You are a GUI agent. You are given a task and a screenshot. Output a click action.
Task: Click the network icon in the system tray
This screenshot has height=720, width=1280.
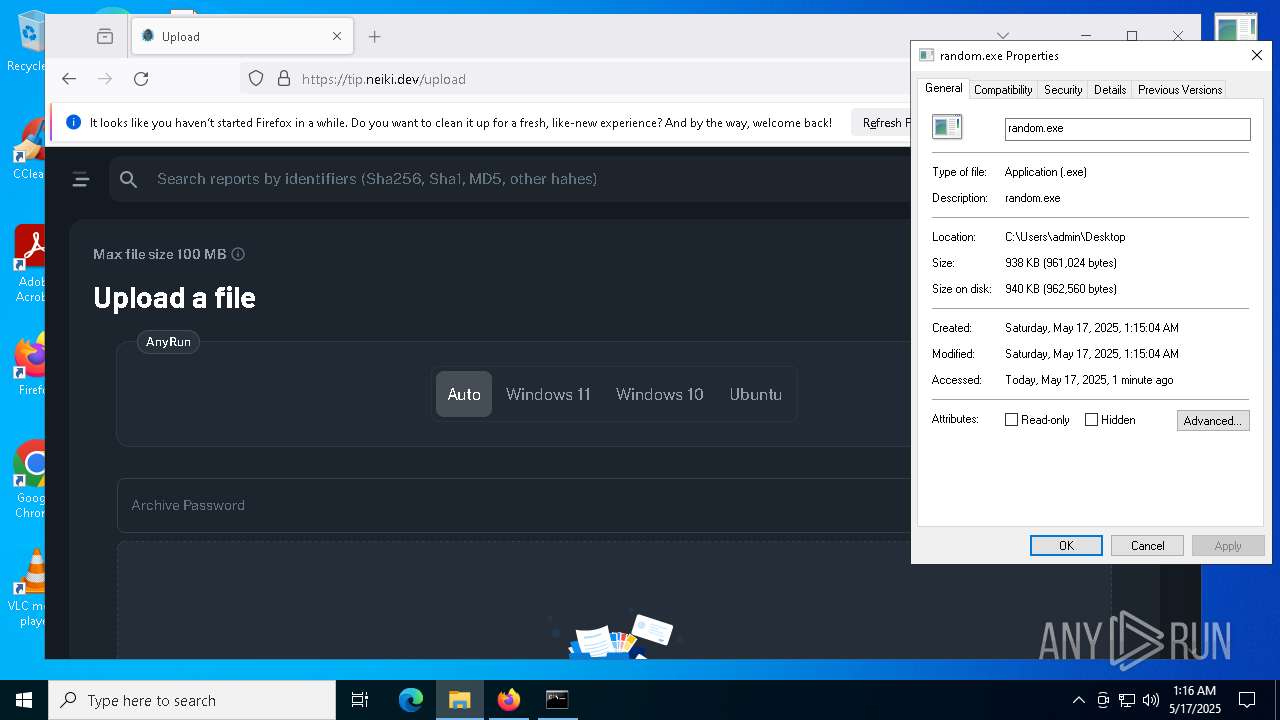[x=1127, y=700]
